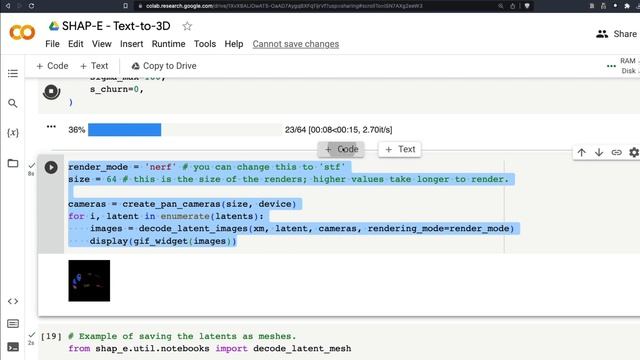Insert text cell via hover + Text
Viewport: 640px width, 360px height.
coord(400,149)
